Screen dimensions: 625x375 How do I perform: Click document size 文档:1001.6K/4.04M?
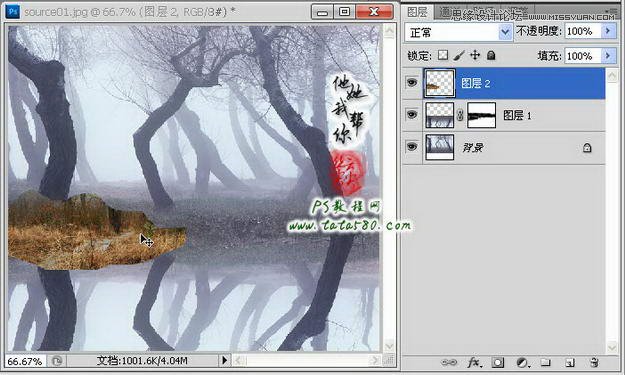point(142,361)
